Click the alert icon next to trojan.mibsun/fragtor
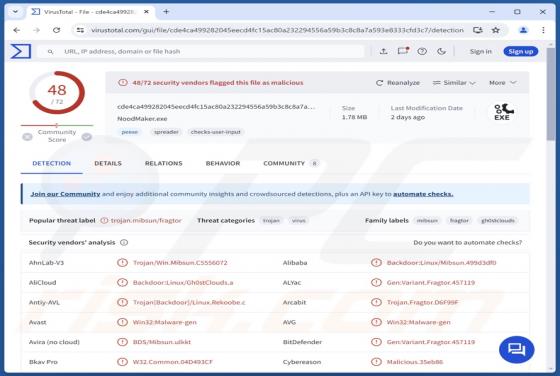560x376 pixels. tap(104, 221)
